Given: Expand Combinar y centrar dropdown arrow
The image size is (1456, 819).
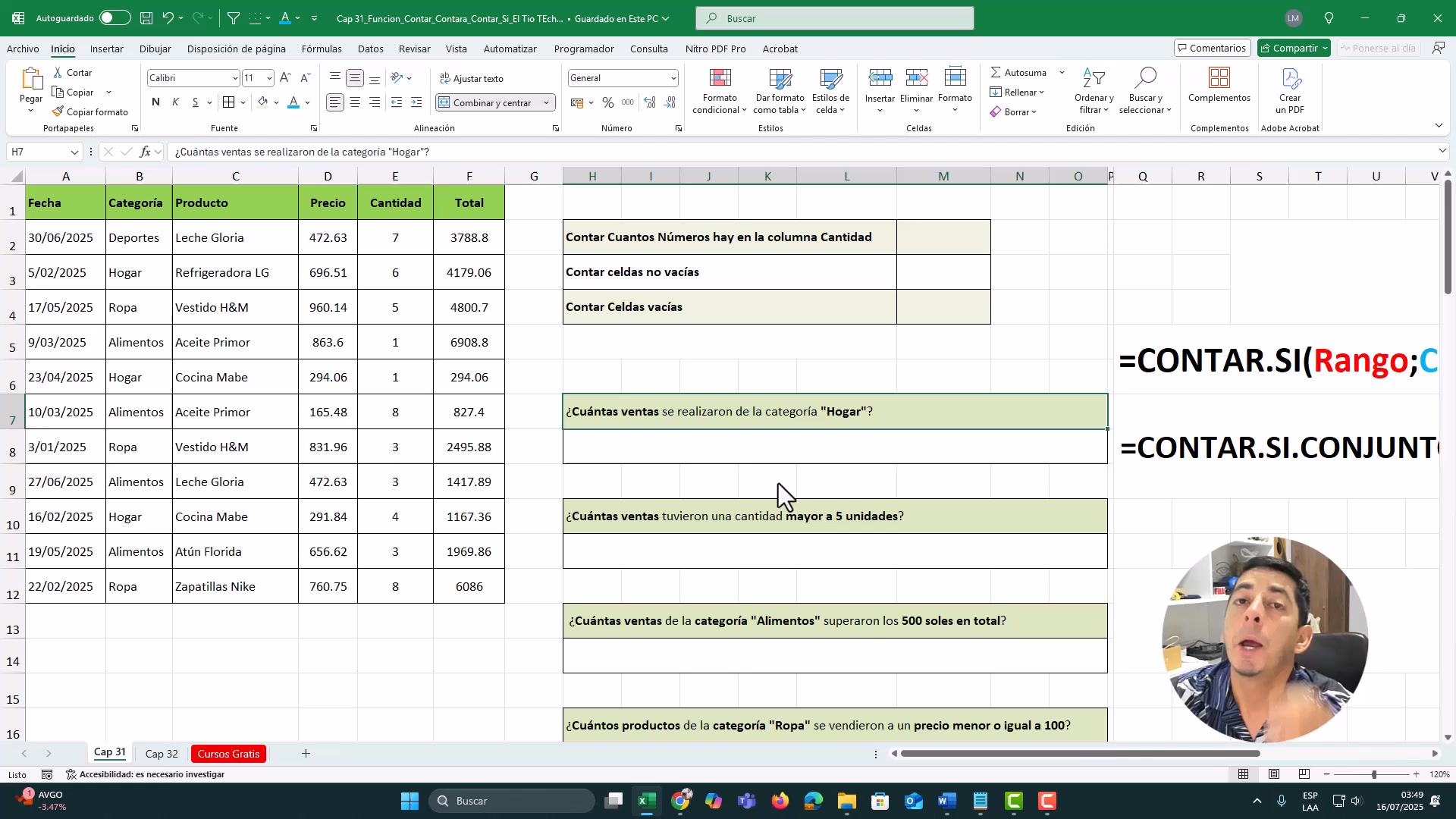Looking at the screenshot, I should 546,102.
